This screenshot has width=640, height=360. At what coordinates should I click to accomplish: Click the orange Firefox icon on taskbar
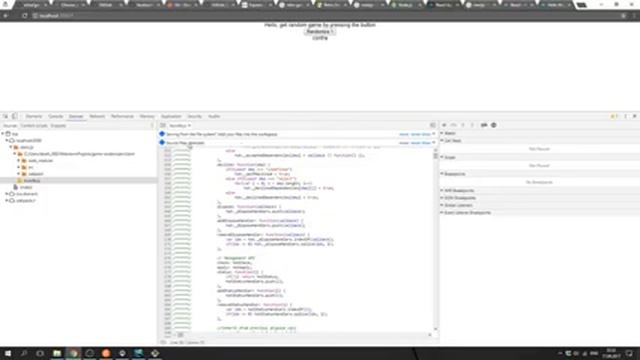pos(106,353)
